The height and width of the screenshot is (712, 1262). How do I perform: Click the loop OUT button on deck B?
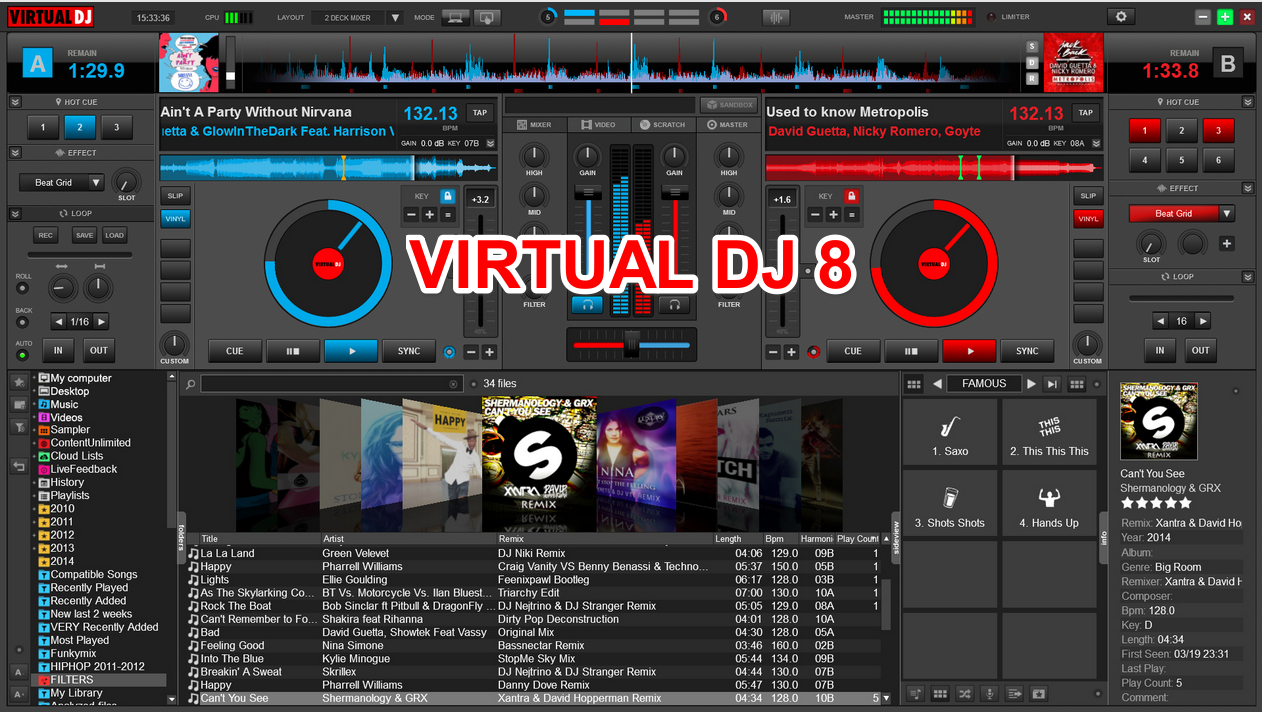(1201, 350)
